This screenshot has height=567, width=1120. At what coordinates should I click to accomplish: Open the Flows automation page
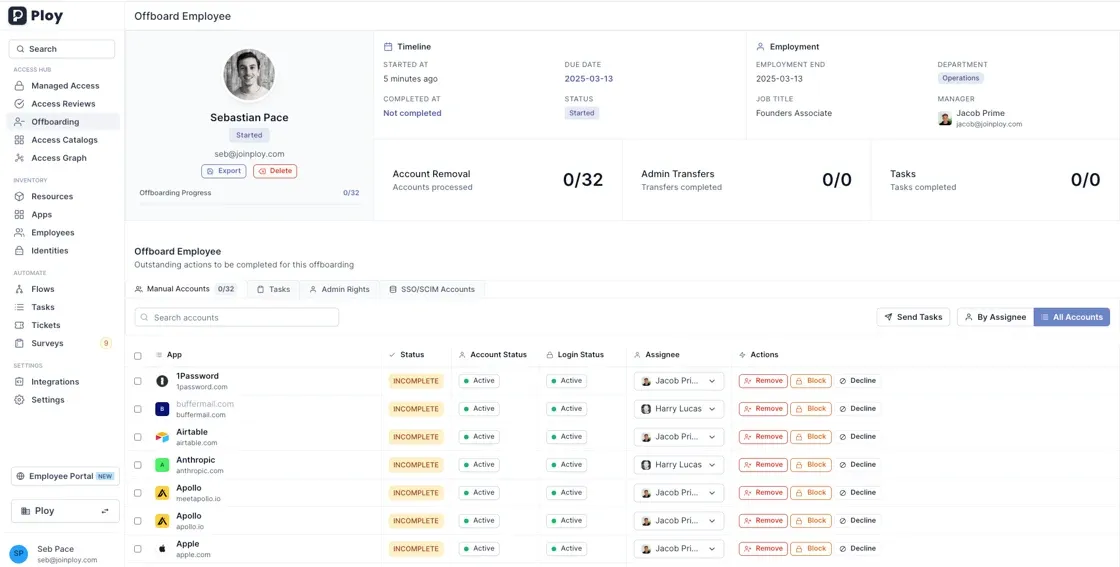[x=42, y=289]
